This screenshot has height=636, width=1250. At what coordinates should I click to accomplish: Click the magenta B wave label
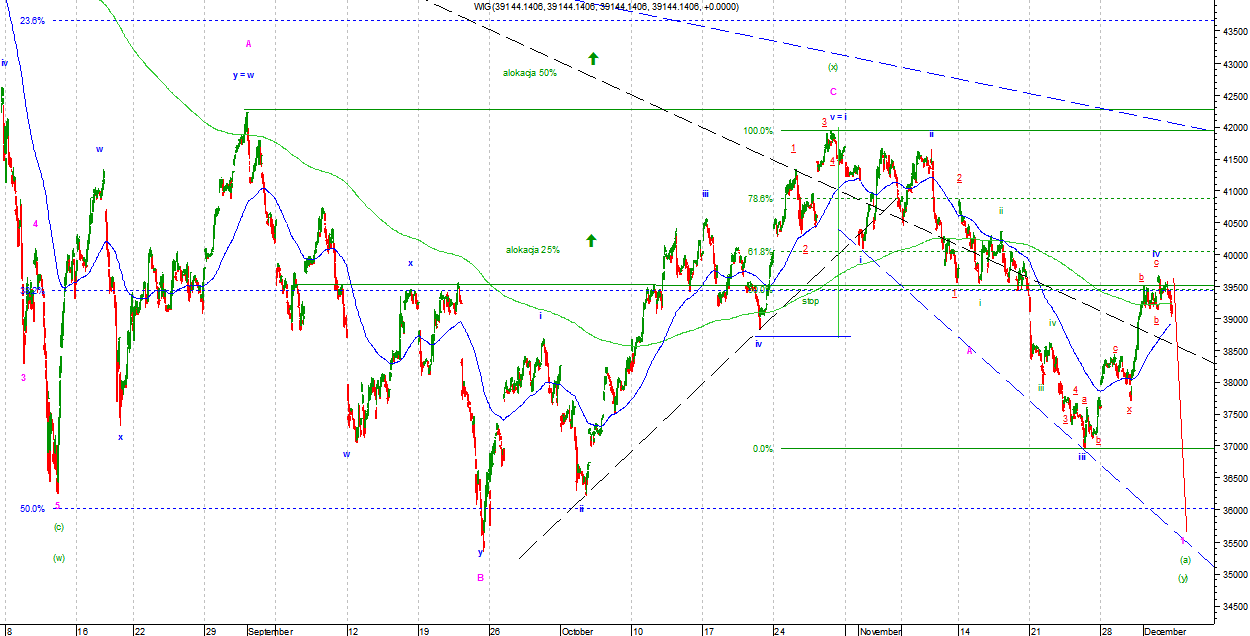coord(480,577)
